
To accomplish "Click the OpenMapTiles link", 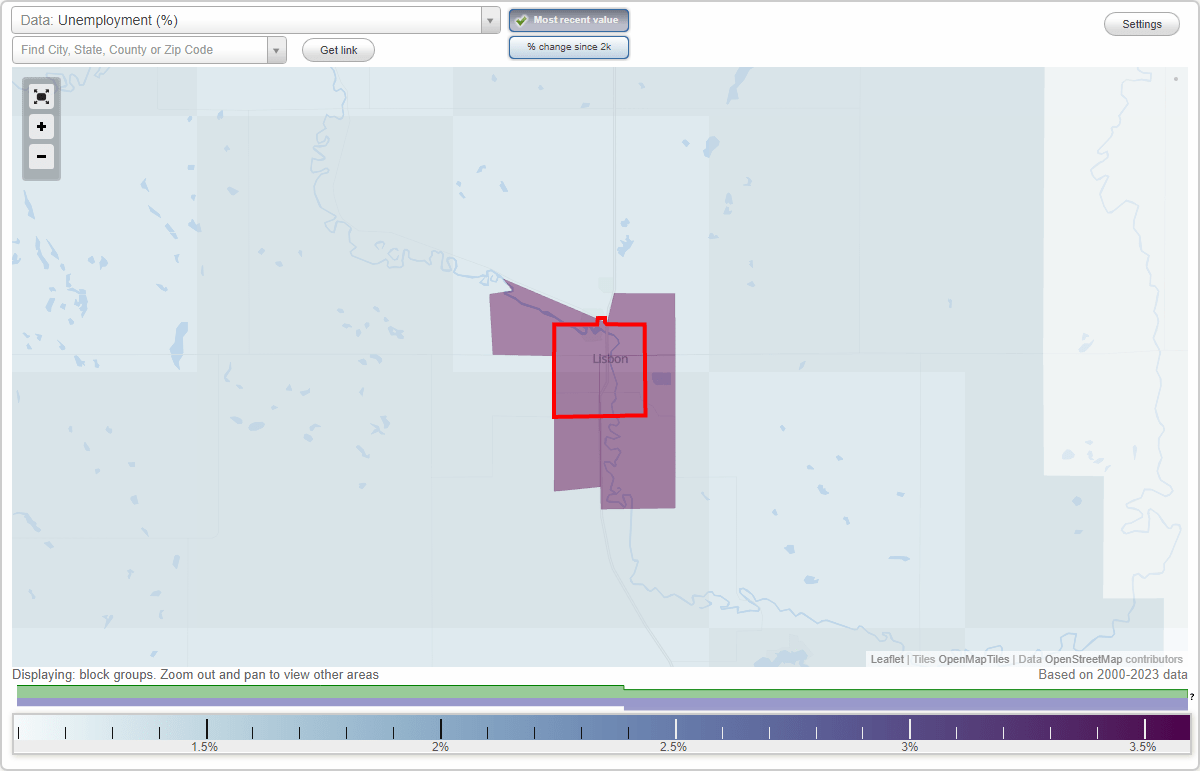I will (975, 659).
